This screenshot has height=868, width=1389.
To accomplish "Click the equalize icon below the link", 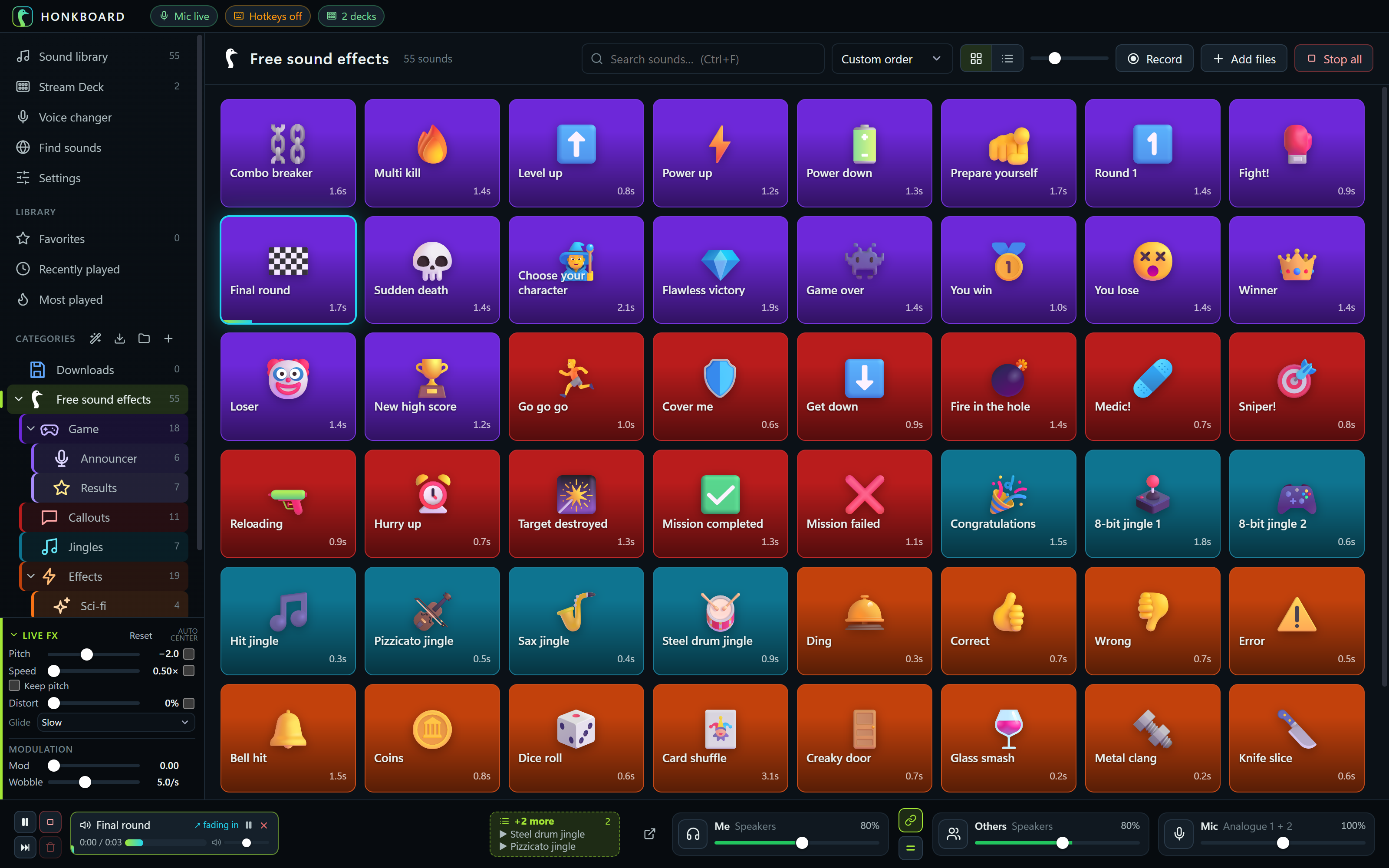I will 910,848.
